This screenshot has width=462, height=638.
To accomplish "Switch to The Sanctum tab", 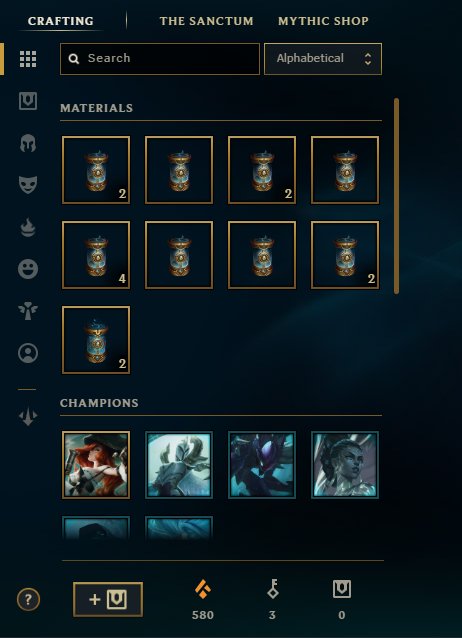I will (206, 21).
